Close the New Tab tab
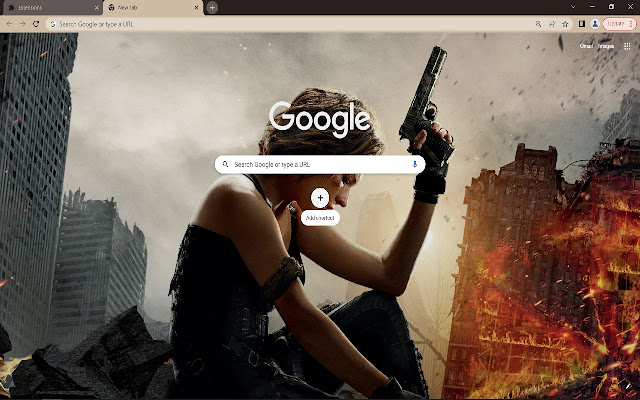Viewport: 640px width, 400px height. click(x=197, y=7)
